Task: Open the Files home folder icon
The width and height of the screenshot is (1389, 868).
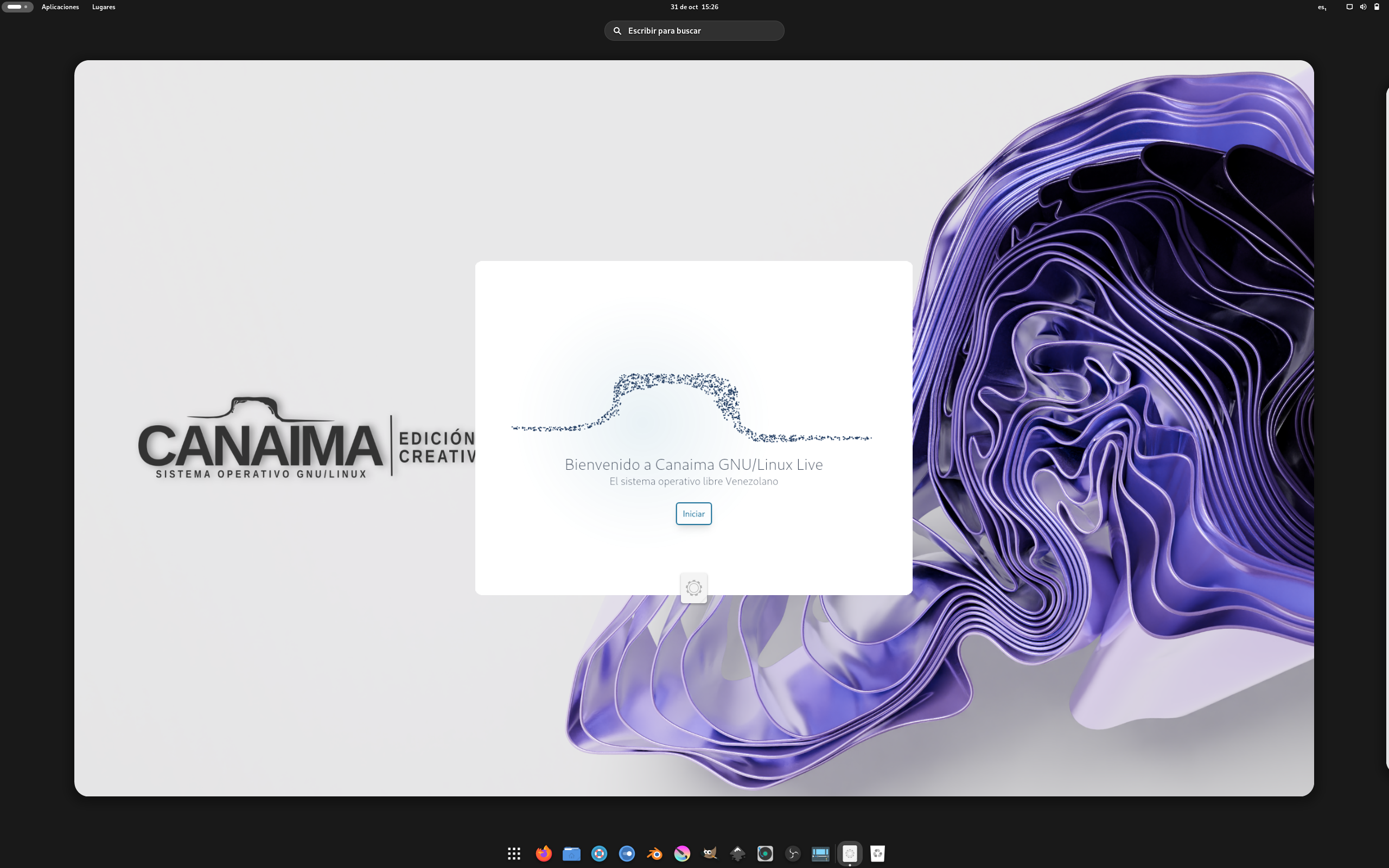Action: coord(571,853)
